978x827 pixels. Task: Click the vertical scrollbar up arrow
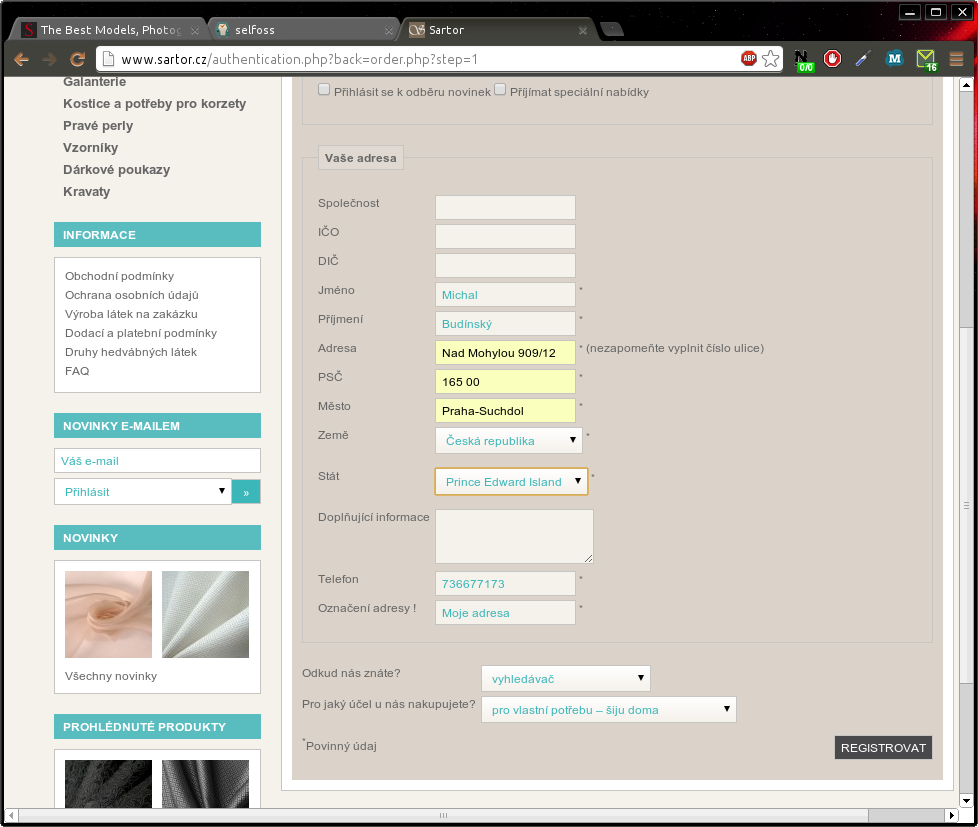pos(966,85)
